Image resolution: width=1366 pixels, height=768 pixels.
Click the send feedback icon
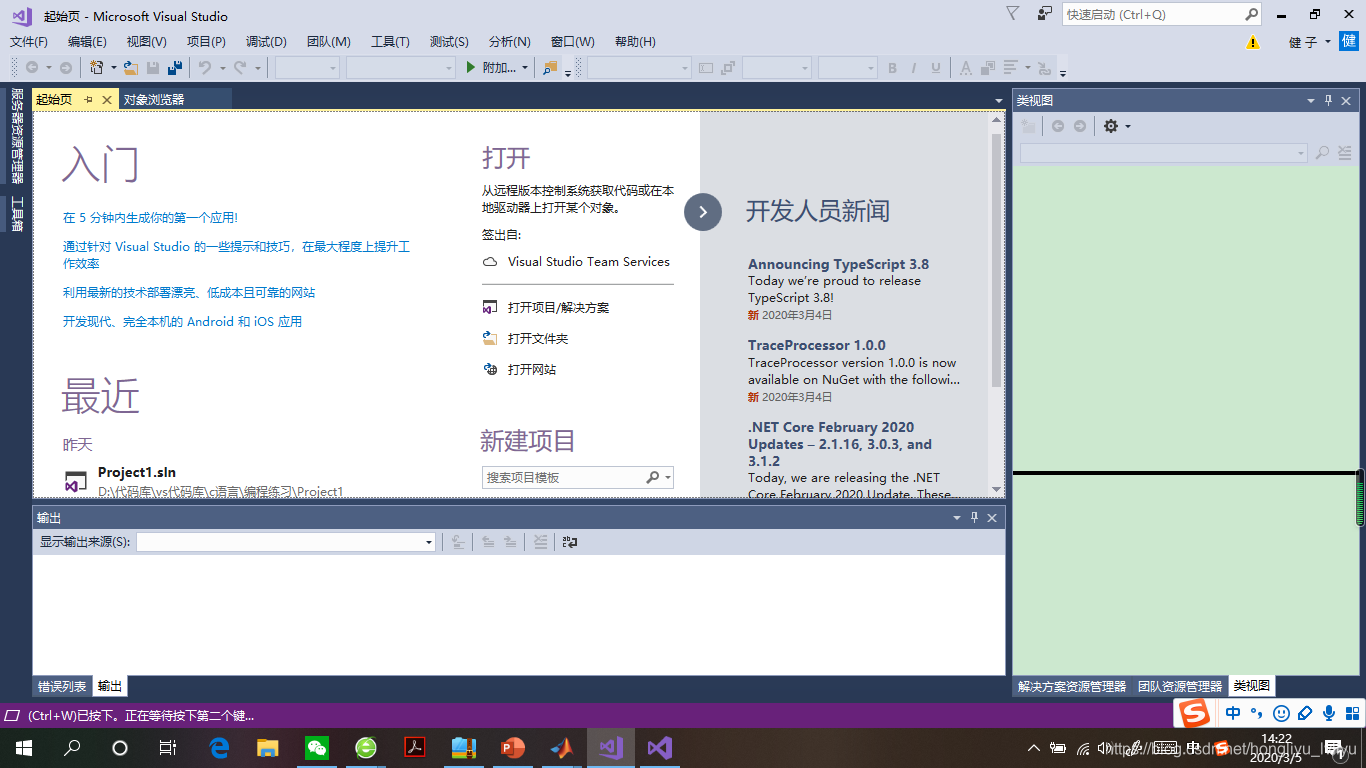[1045, 14]
